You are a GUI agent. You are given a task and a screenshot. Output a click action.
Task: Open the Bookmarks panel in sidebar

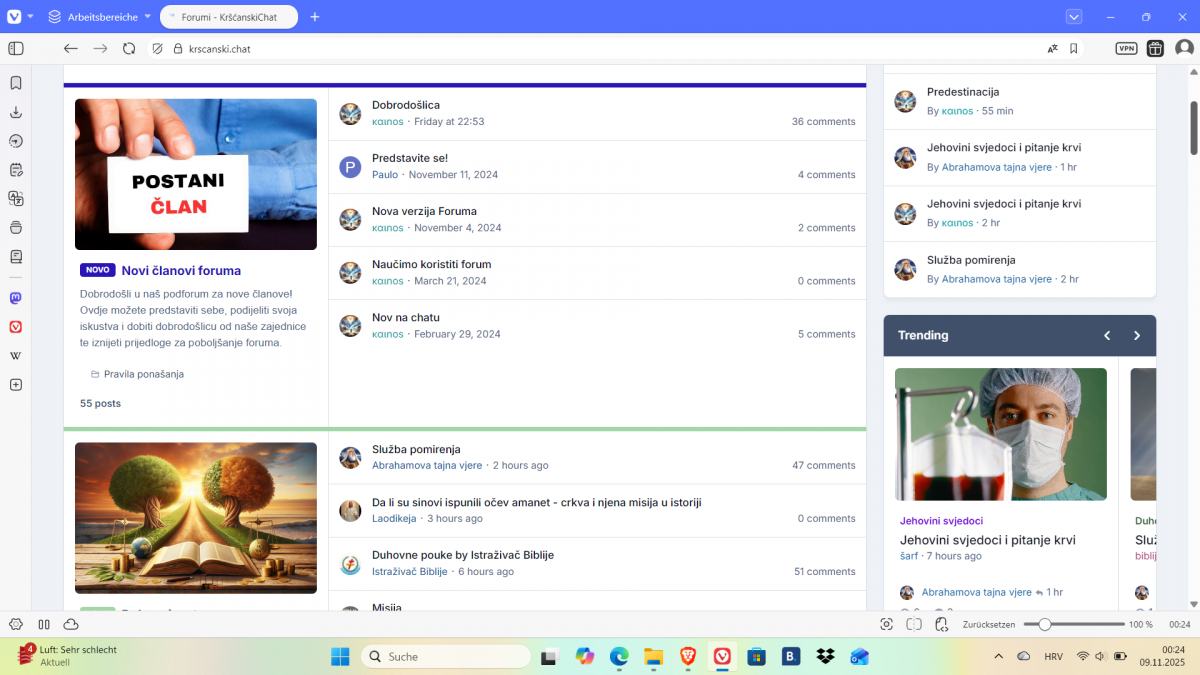(x=16, y=83)
